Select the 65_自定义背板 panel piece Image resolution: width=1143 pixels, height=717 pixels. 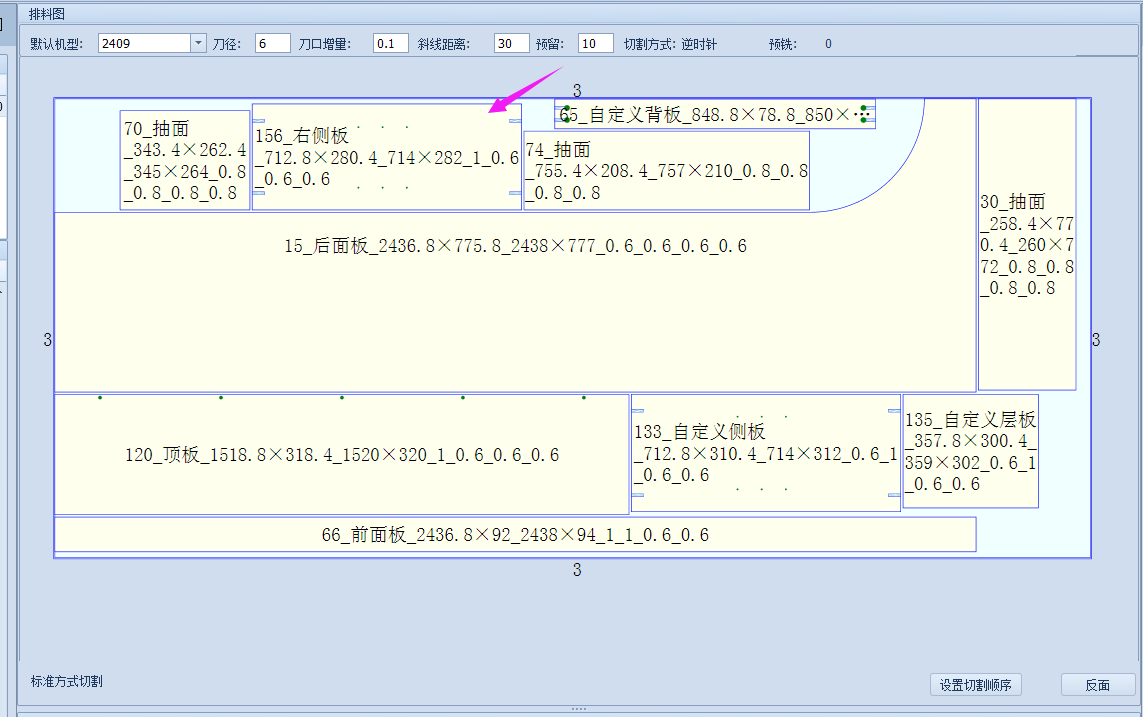pos(715,114)
